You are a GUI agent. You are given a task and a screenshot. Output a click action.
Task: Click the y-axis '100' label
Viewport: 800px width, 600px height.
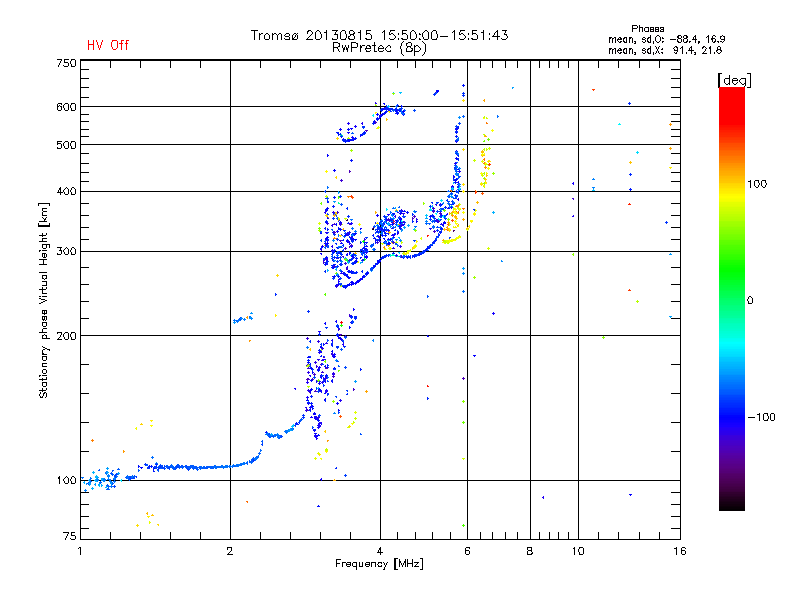point(66,481)
